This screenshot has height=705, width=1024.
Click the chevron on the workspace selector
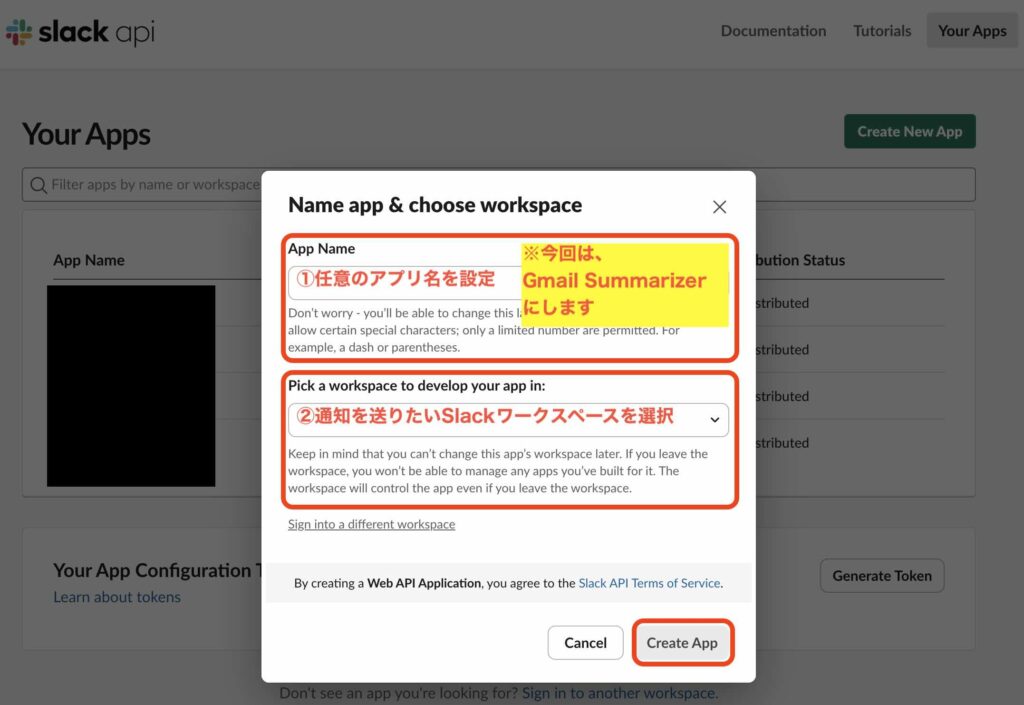click(x=717, y=419)
